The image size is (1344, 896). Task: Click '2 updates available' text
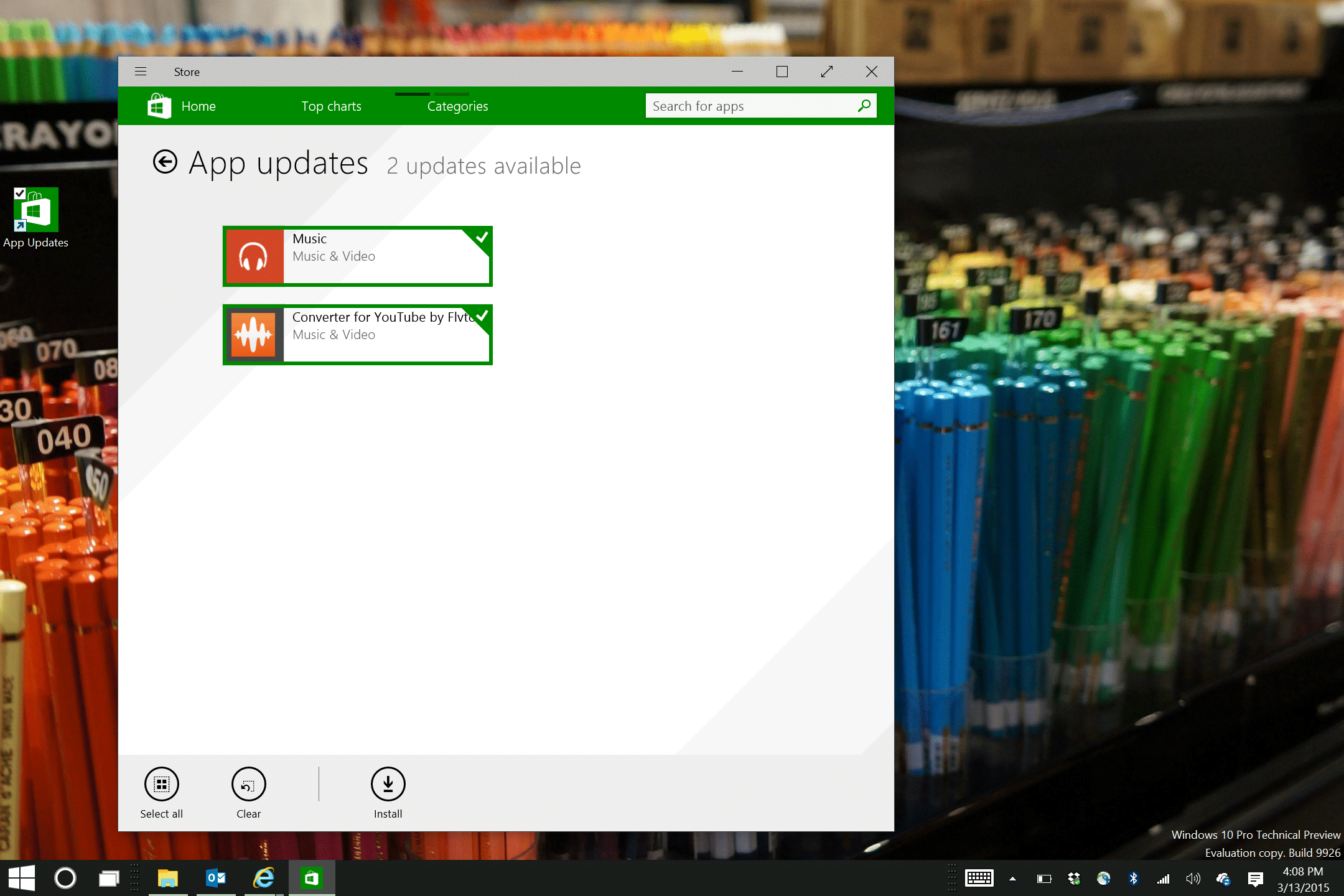coord(483,166)
